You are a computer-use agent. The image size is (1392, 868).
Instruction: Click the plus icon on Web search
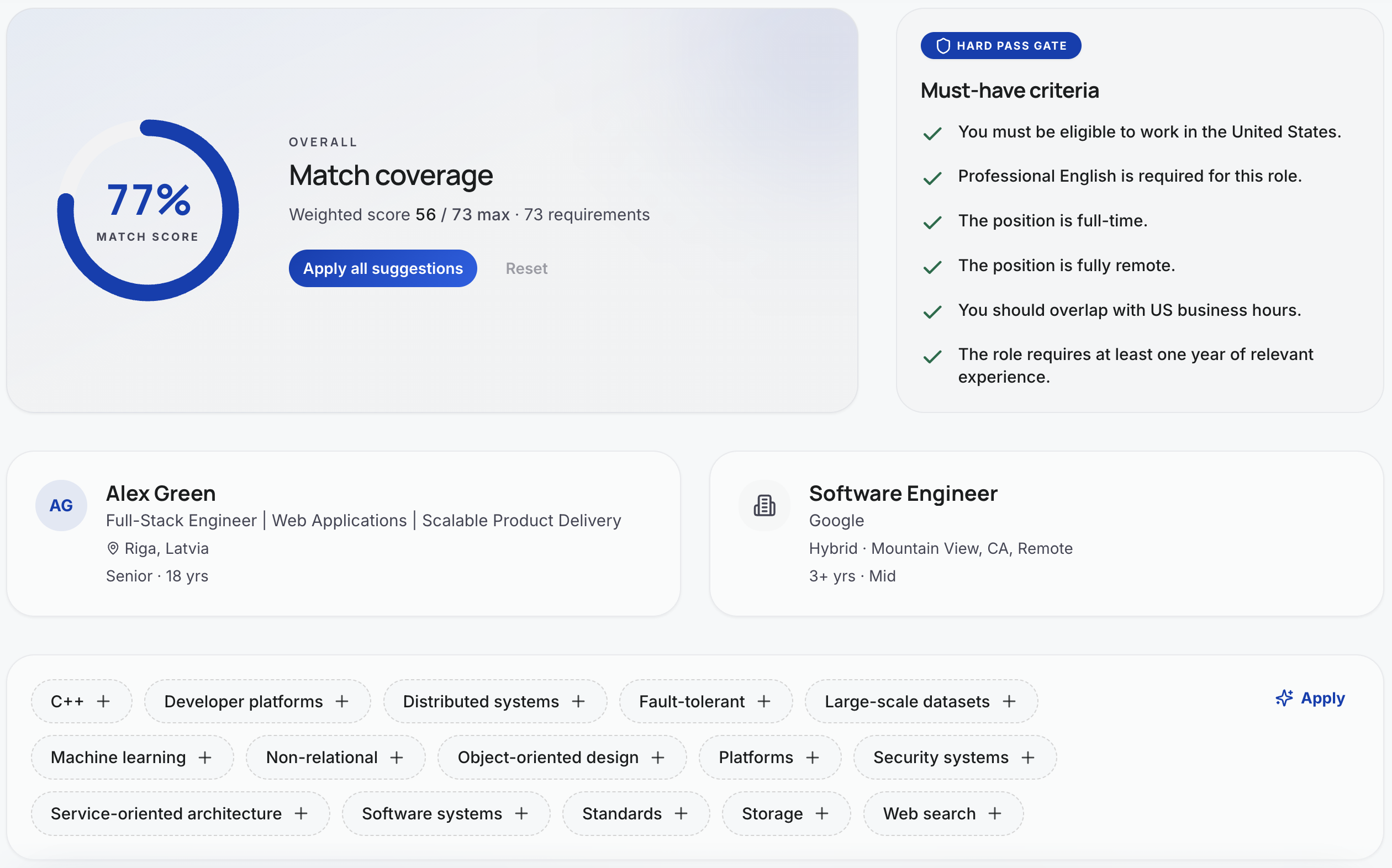995,813
